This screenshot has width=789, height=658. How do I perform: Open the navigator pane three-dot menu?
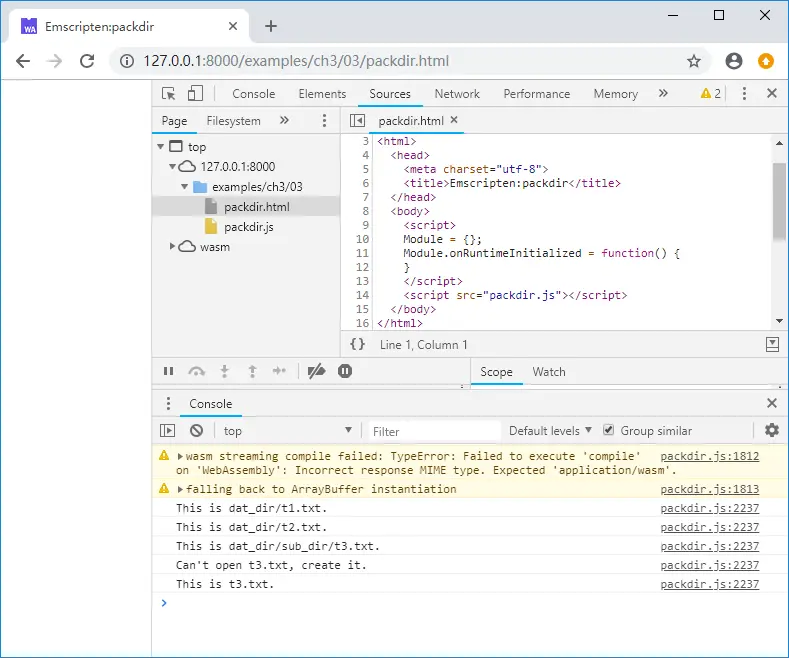coord(324,120)
